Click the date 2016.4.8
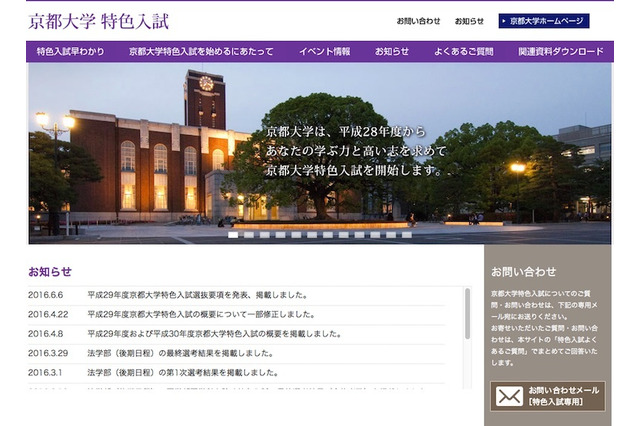Viewport: 640px width, 426px height. pos(46,334)
